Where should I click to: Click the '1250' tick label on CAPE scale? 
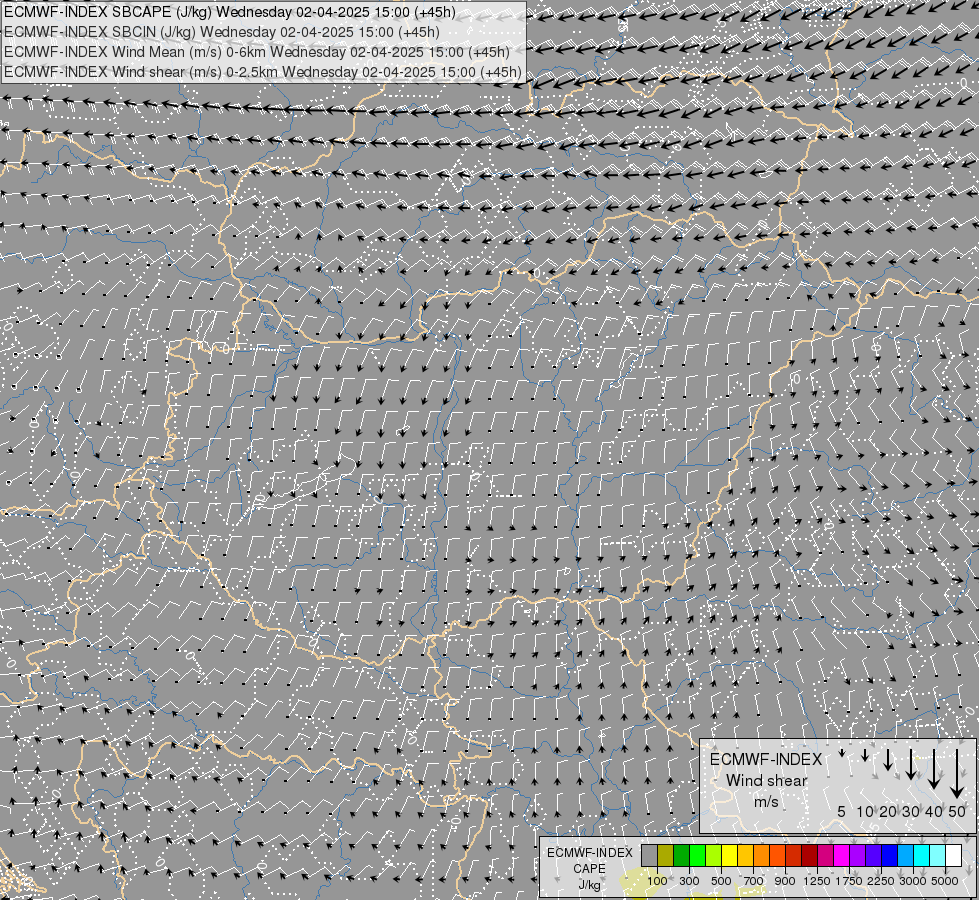coord(817,881)
